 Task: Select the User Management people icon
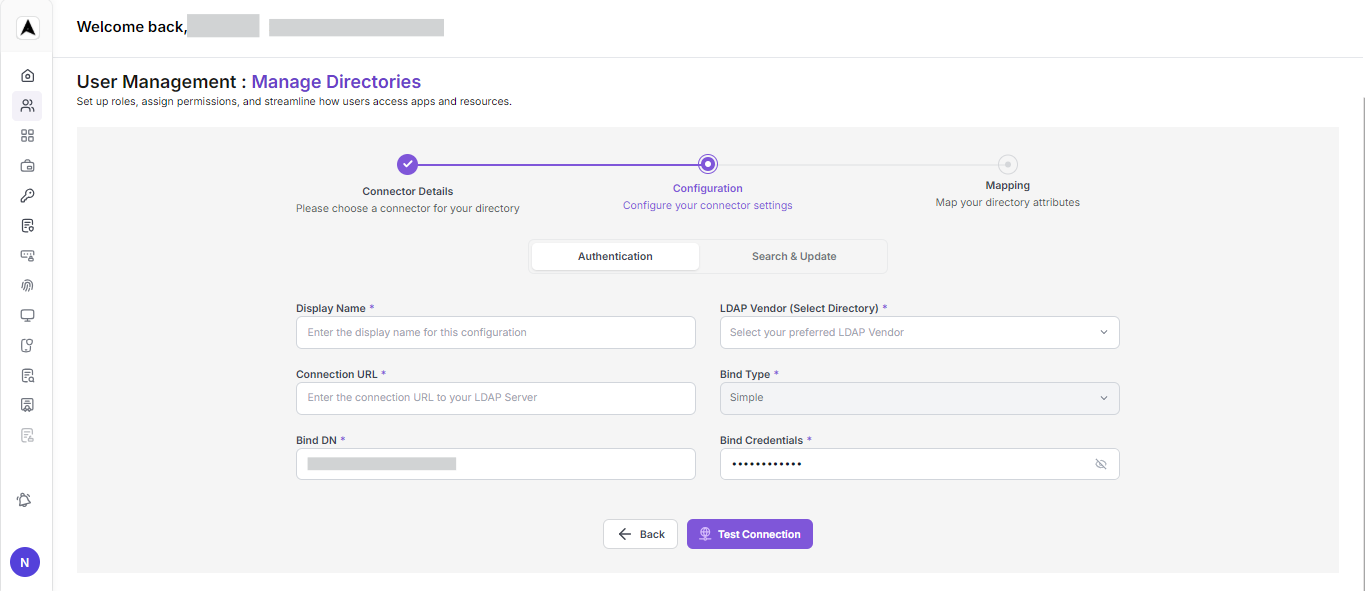[x=27, y=105]
